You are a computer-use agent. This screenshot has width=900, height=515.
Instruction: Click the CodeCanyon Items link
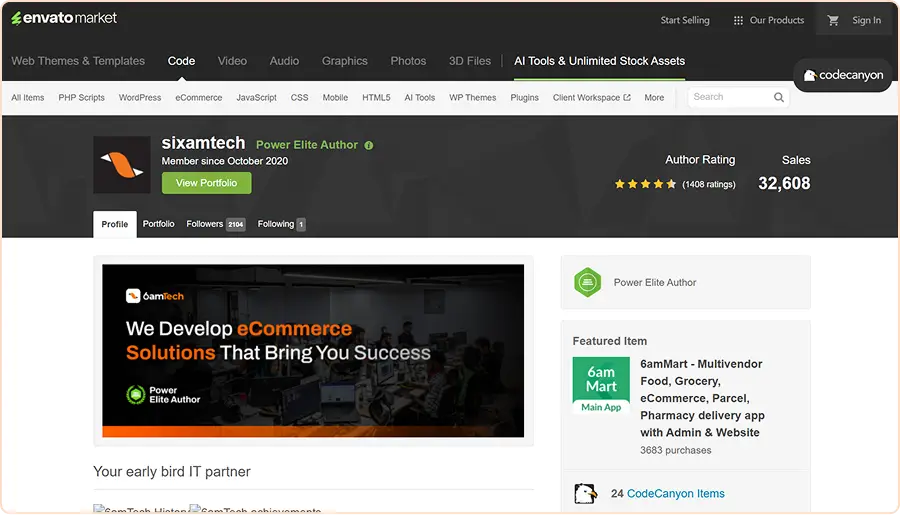[676, 493]
